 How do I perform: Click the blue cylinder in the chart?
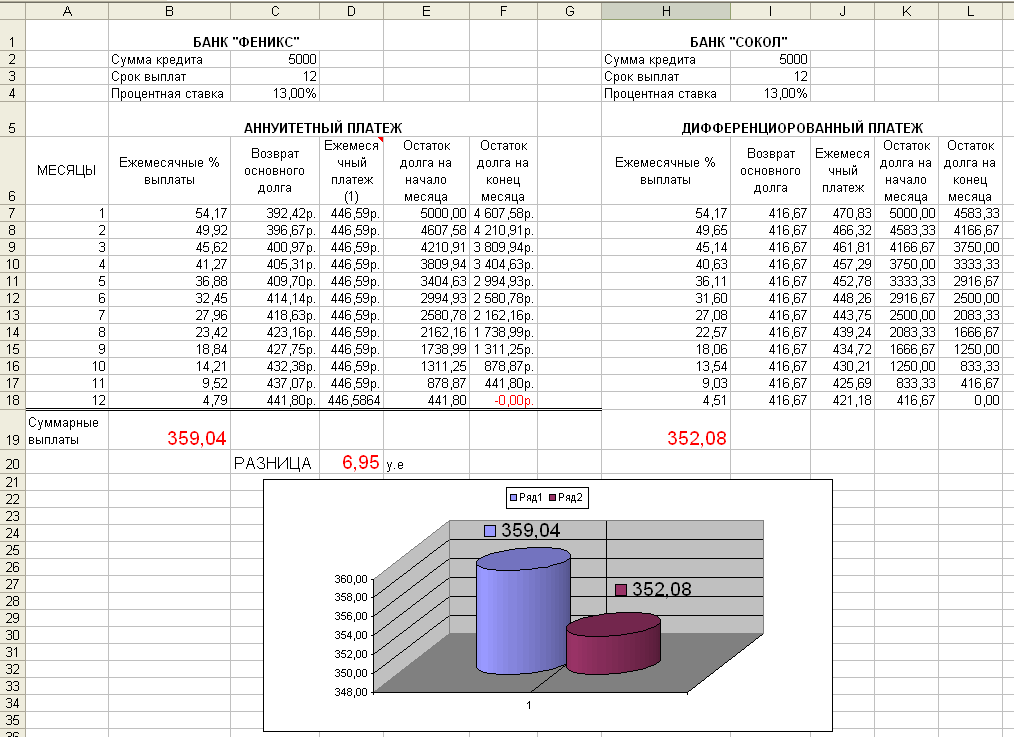(x=523, y=611)
